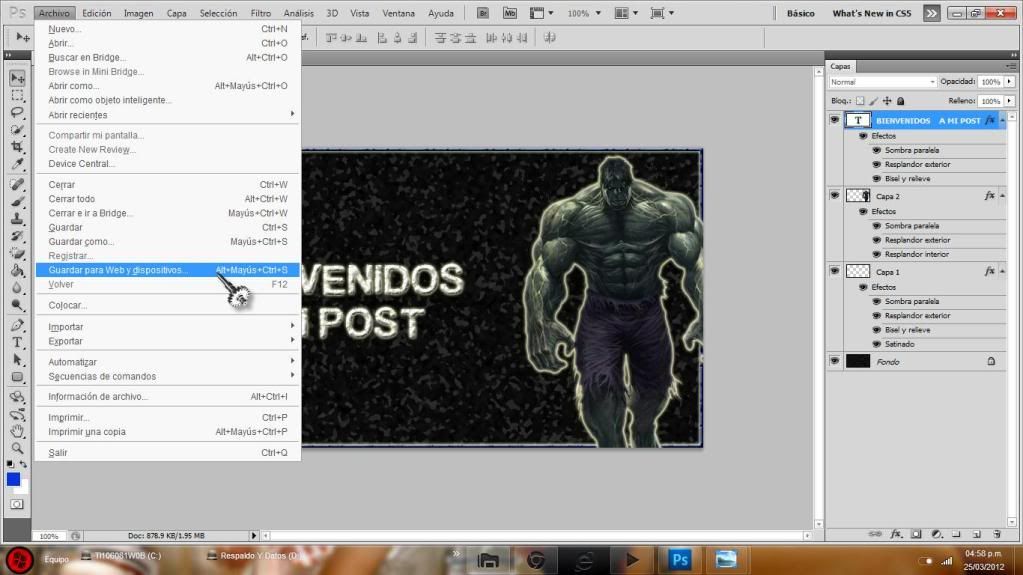This screenshot has width=1023, height=575.
Task: Select the Pen tool
Action: (x=17, y=325)
